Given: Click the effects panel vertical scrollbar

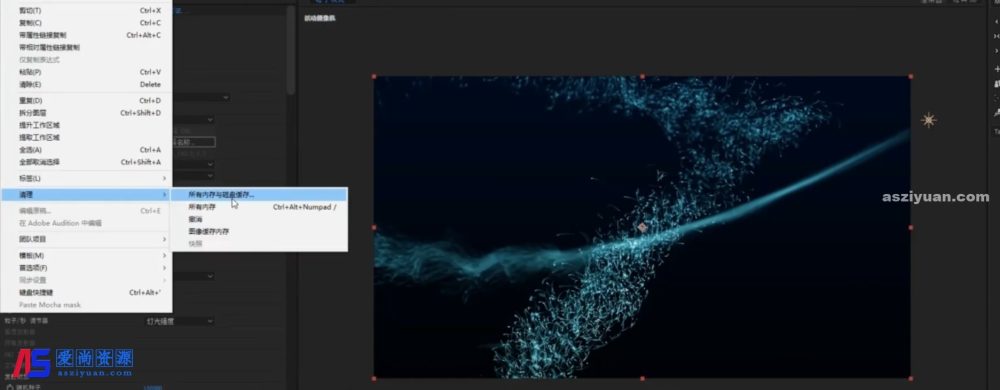Looking at the screenshot, I should tap(291, 51).
